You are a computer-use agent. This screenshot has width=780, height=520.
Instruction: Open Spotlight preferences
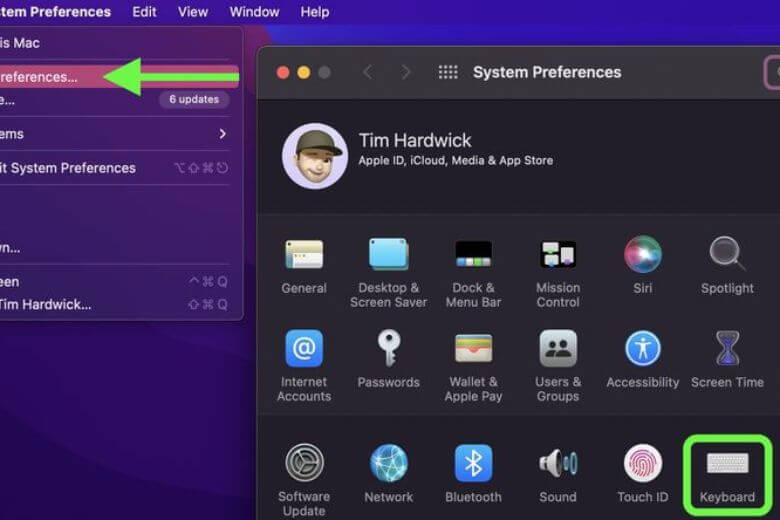pyautogui.click(x=727, y=256)
